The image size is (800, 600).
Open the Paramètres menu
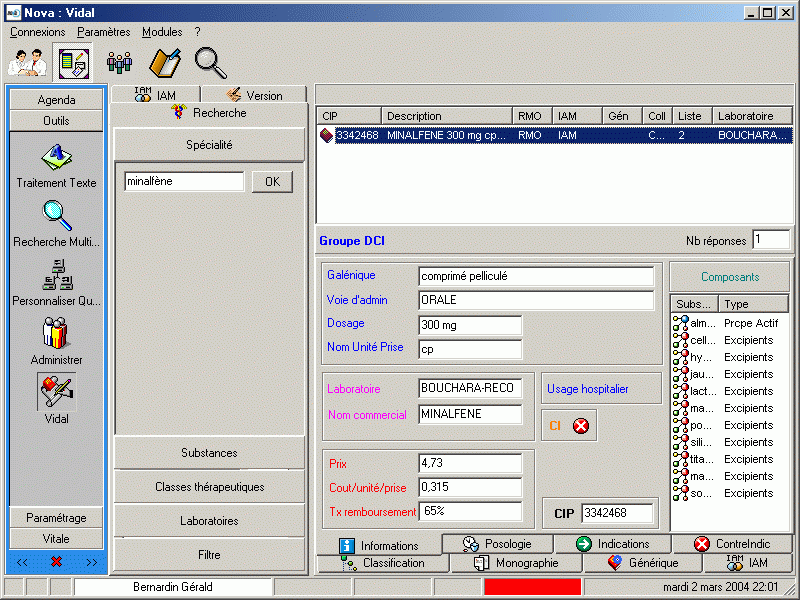point(103,32)
